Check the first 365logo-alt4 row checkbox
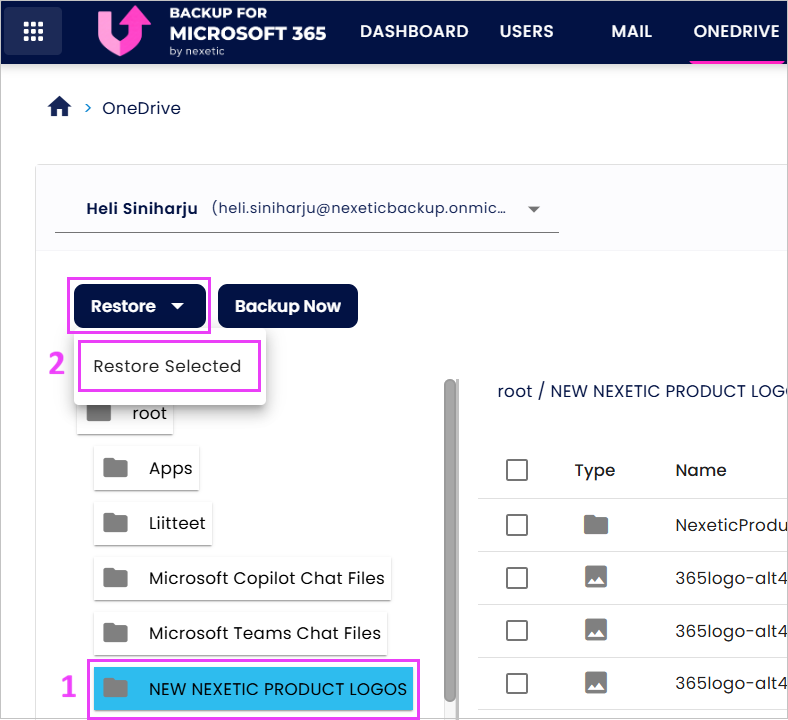 click(x=517, y=578)
